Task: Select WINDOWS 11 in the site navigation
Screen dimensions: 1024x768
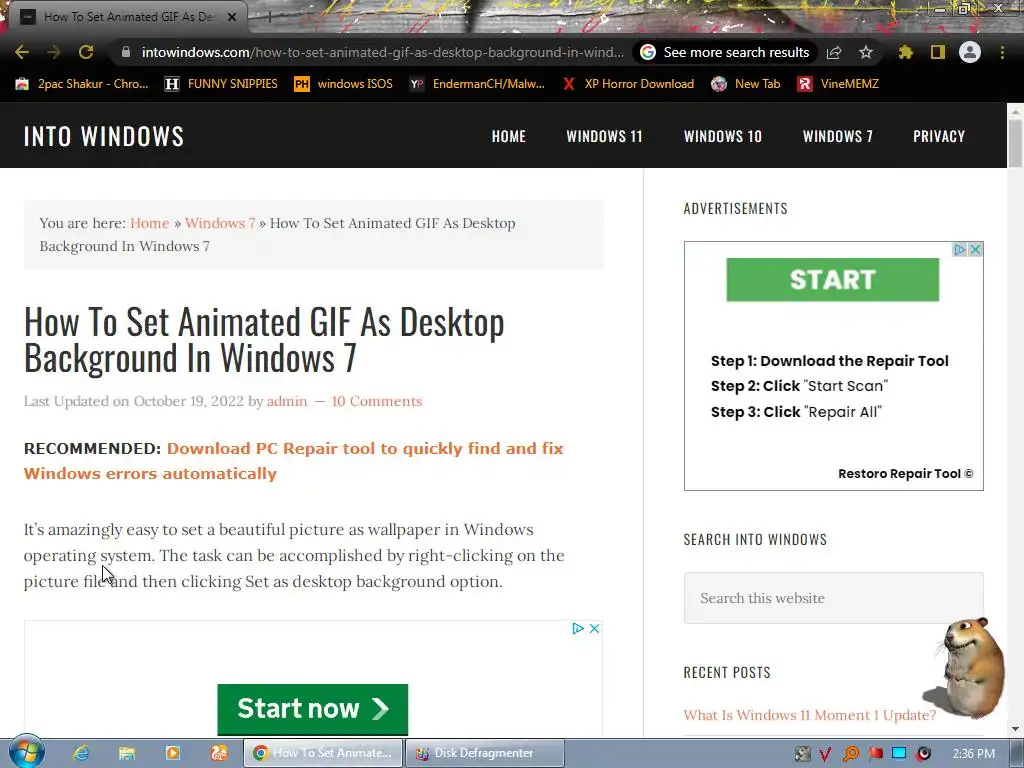Action: pos(604,136)
